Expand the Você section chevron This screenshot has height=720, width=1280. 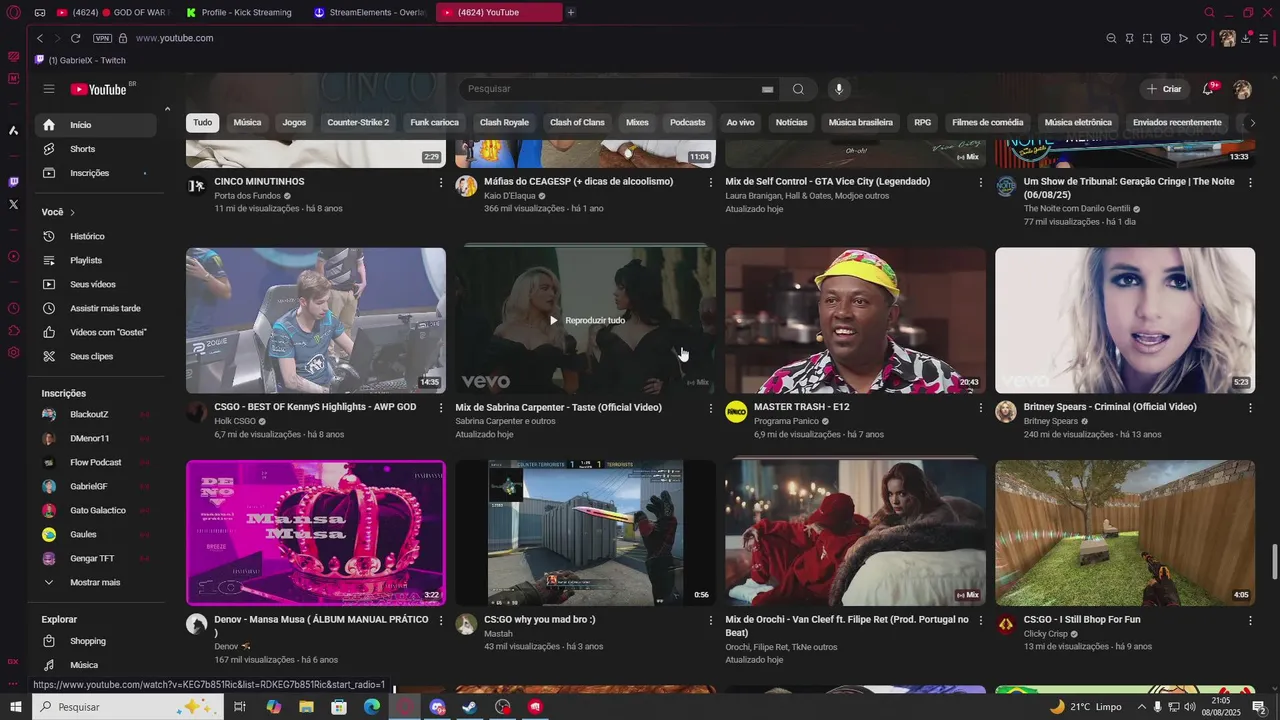click(x=72, y=213)
